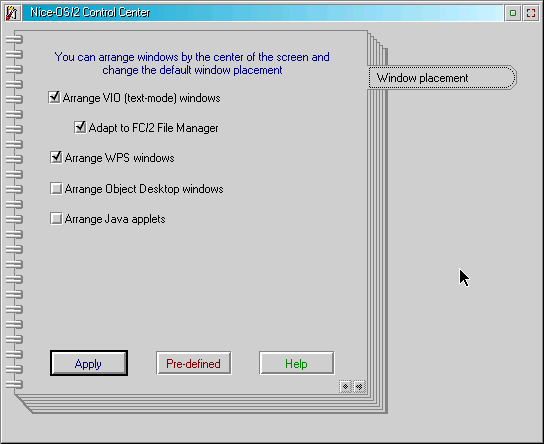
Task: Go to previous notebook page arrow
Action: tap(345, 386)
